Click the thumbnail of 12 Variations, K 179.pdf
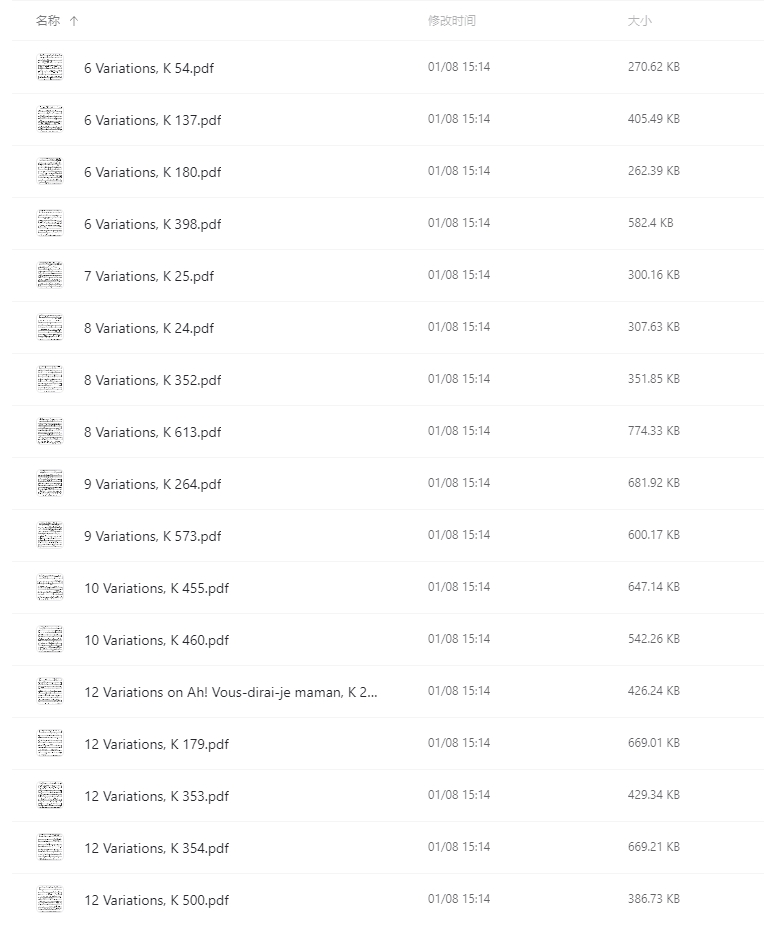The width and height of the screenshot is (771, 934). click(49, 743)
